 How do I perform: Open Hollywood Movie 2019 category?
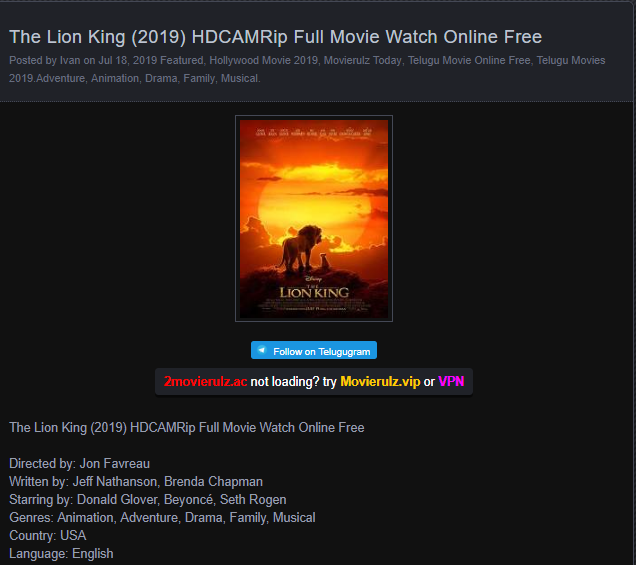pos(264,60)
